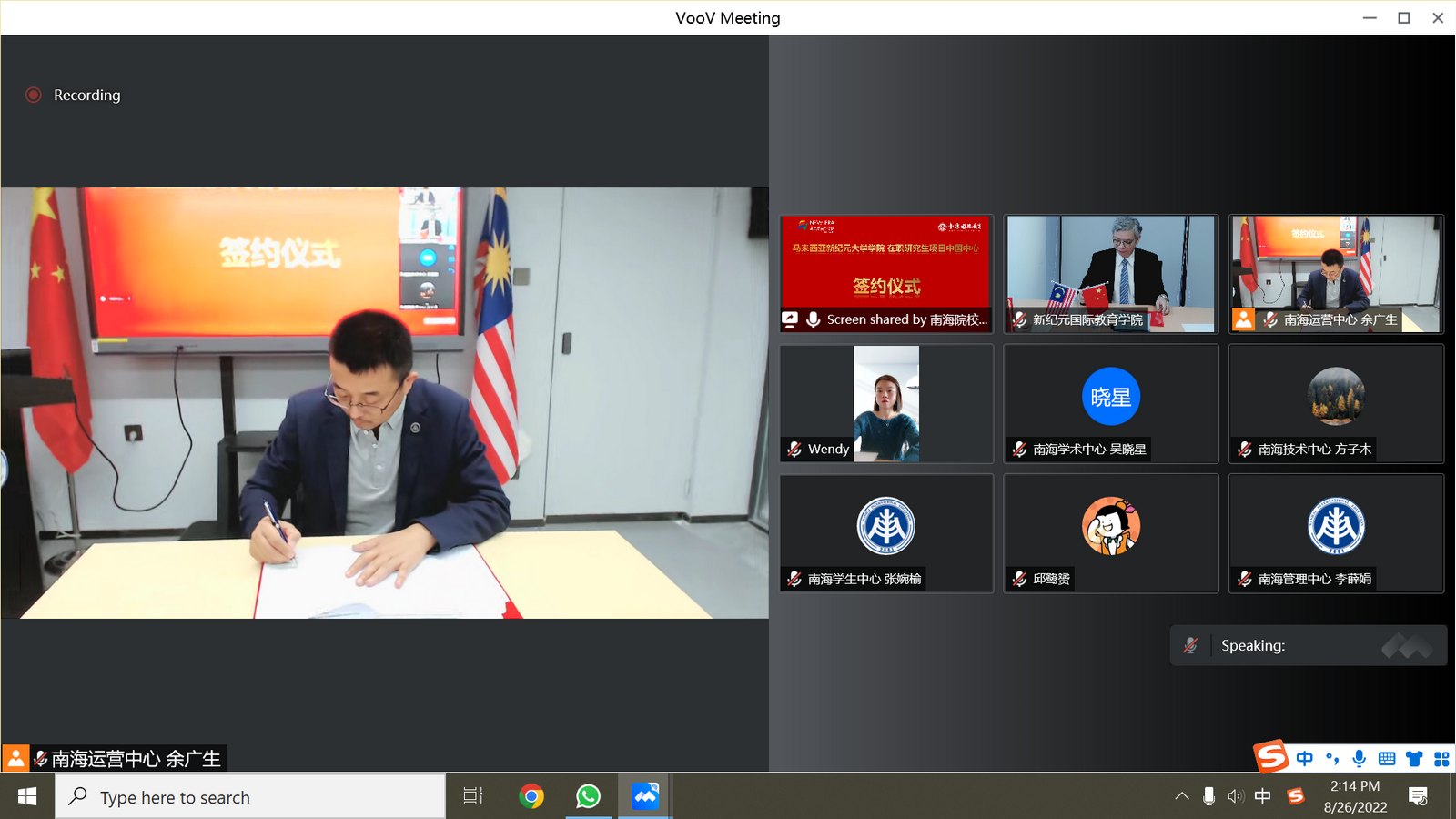The width and height of the screenshot is (1456, 819).
Task: Click the taskbar search box
Action: pos(250,797)
